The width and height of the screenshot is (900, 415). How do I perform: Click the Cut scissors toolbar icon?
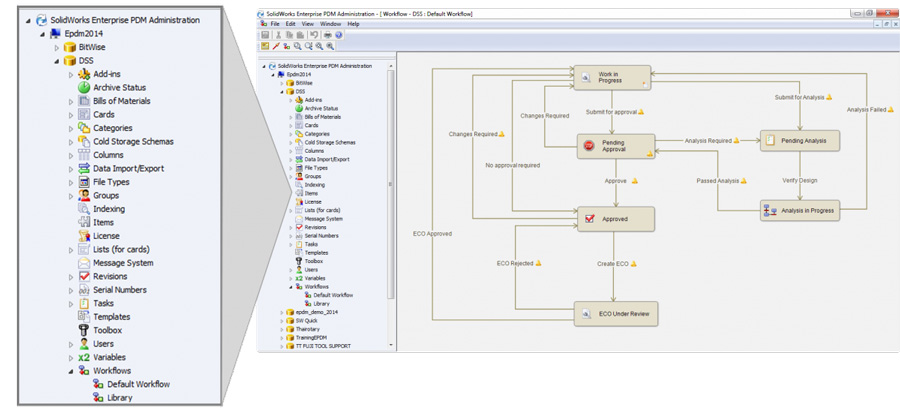coord(278,35)
